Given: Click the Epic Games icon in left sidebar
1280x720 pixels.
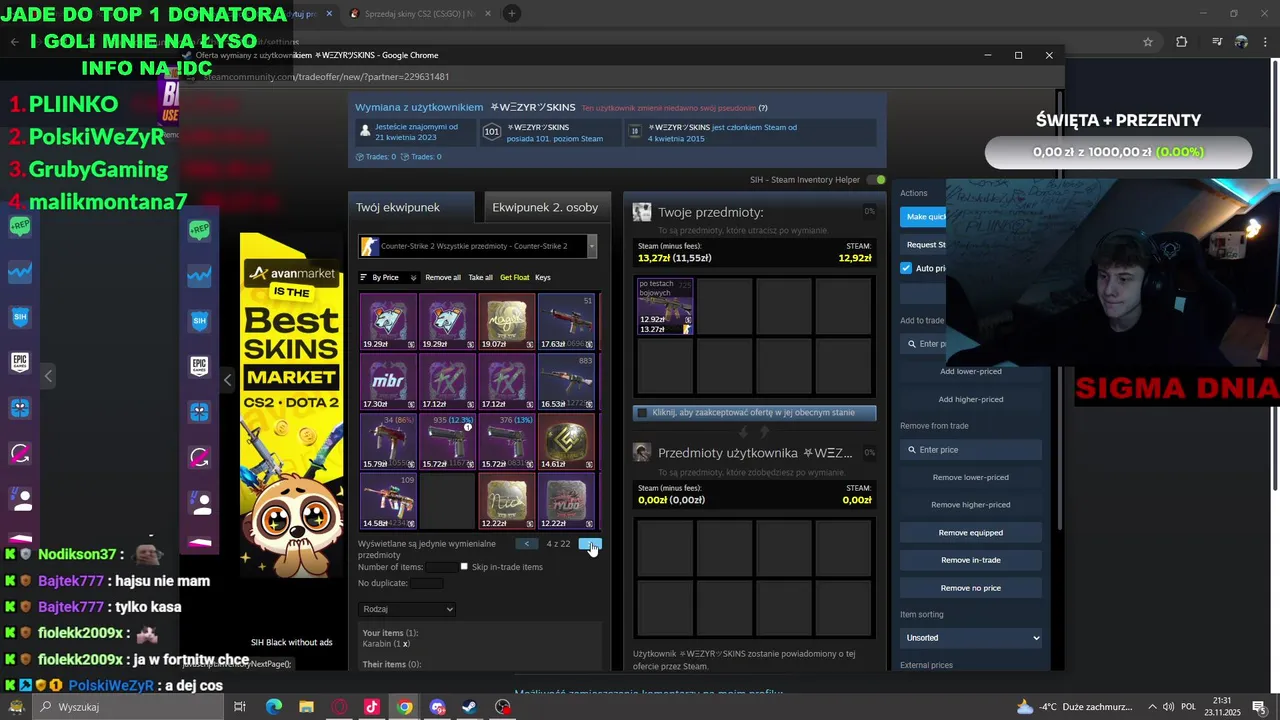Looking at the screenshot, I should click(x=19, y=362).
